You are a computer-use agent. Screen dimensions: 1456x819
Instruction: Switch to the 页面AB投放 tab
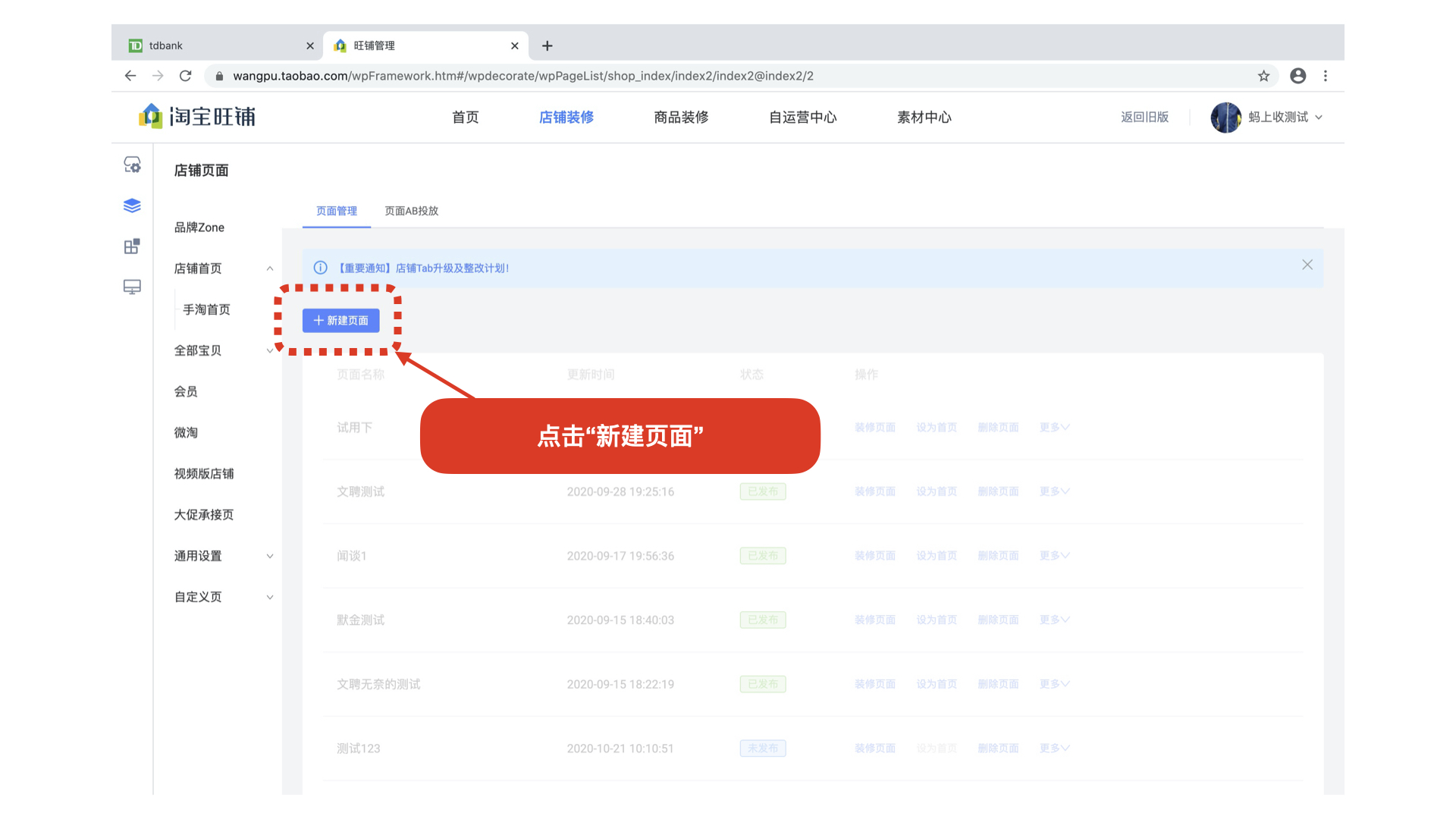(410, 211)
